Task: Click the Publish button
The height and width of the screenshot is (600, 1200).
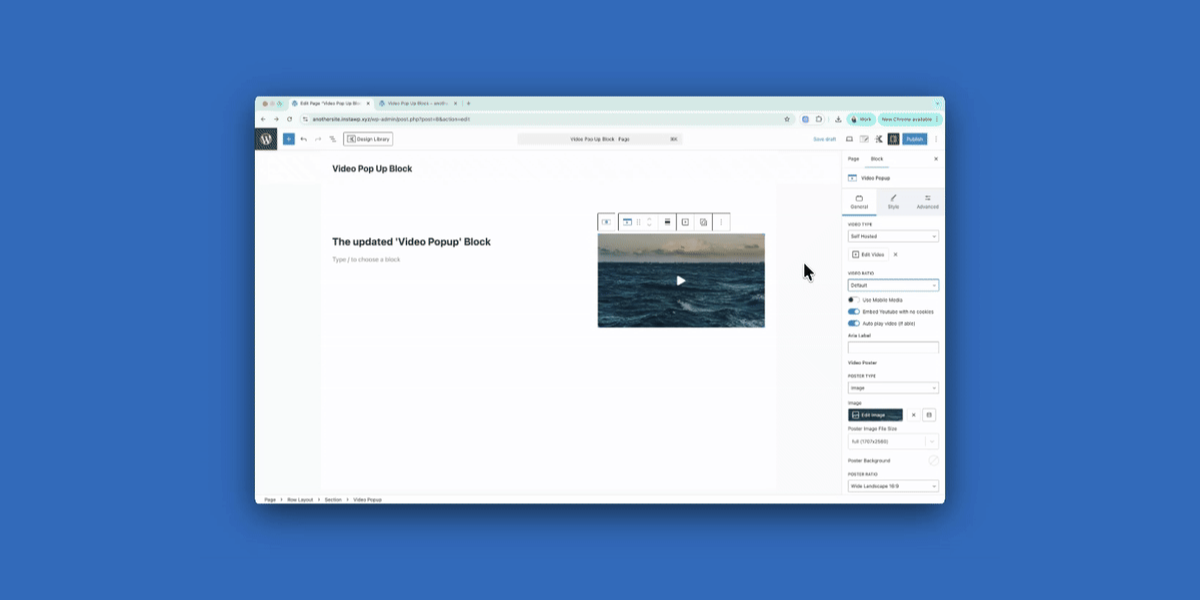Action: click(x=914, y=139)
